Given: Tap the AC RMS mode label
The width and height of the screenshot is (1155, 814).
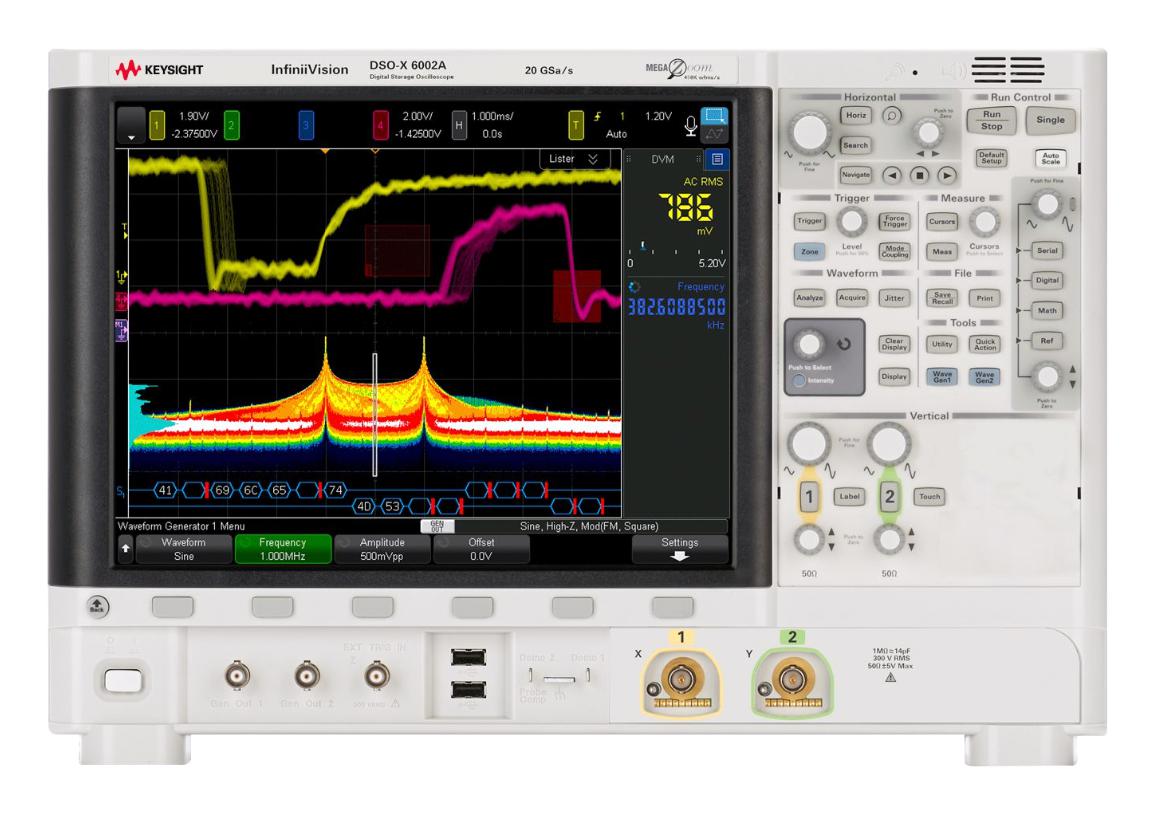Looking at the screenshot, I should coord(703,181).
